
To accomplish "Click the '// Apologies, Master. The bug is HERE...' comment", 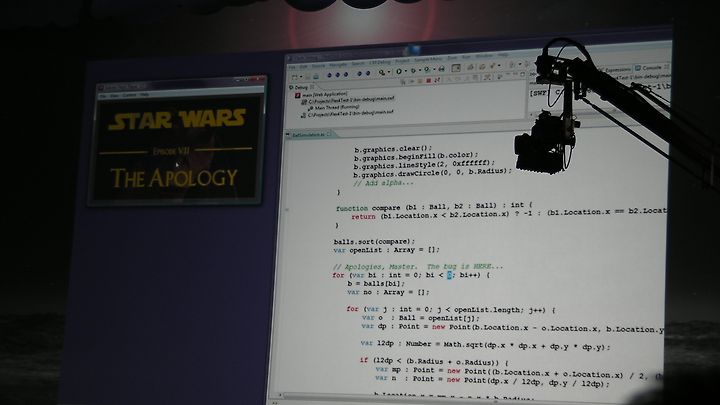I will click(418, 266).
